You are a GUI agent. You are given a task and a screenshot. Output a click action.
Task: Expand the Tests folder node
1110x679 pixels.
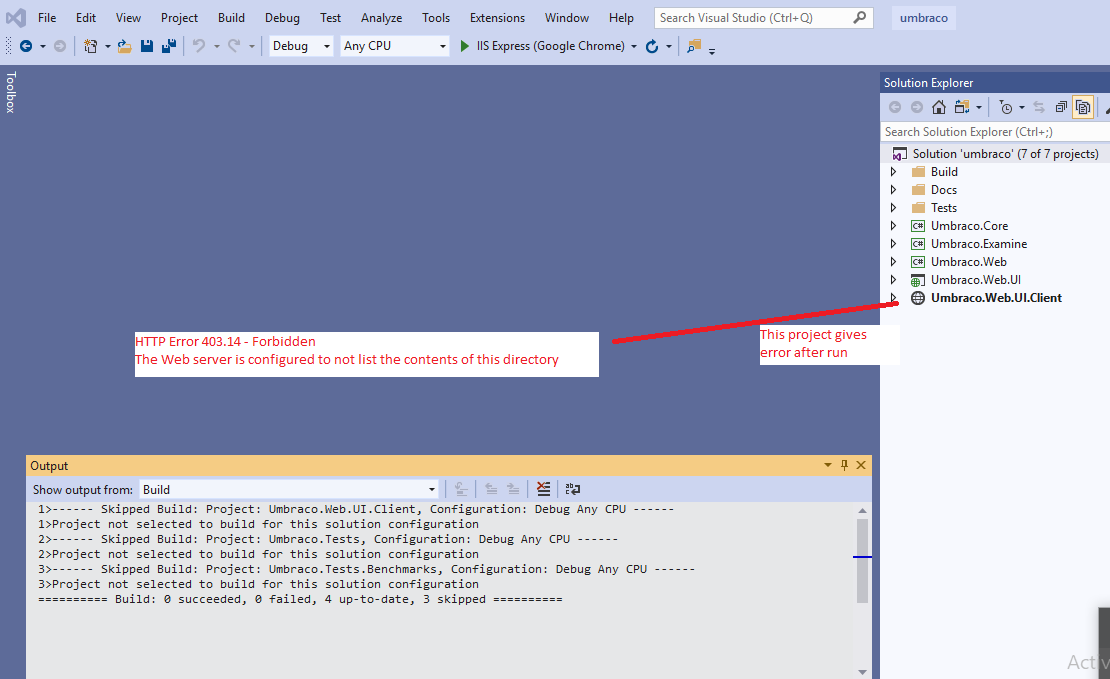[x=893, y=207]
